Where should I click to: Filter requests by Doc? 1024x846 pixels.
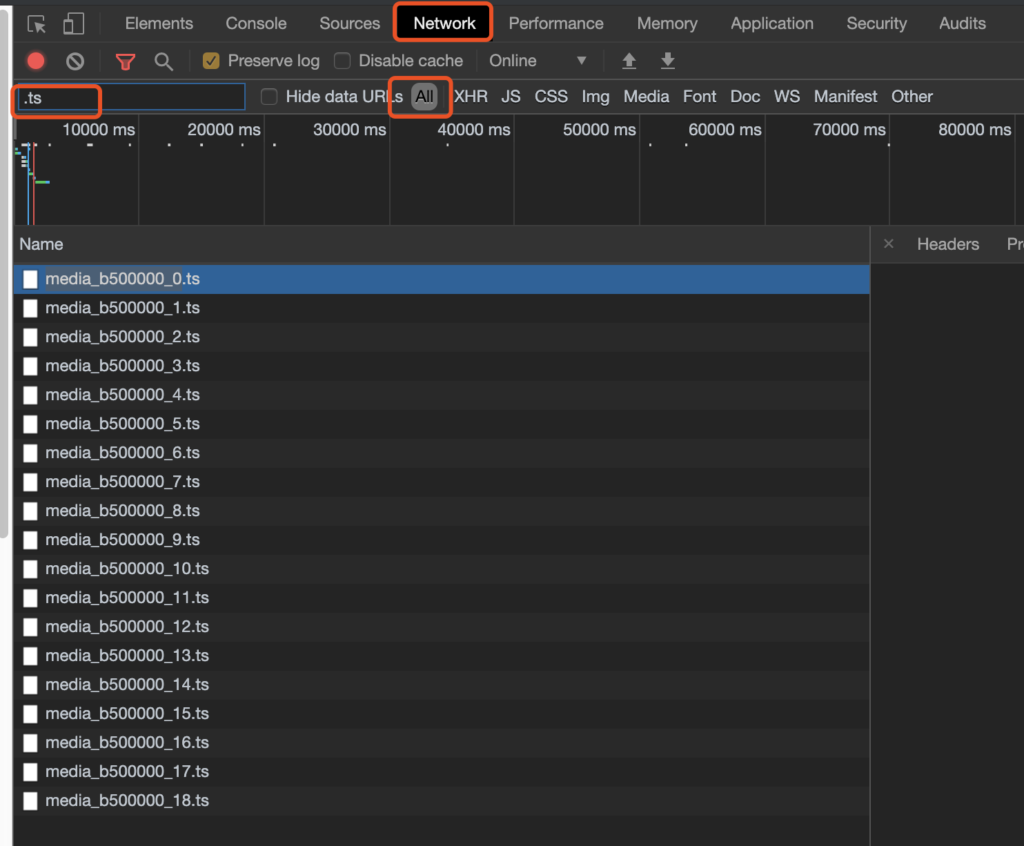tap(744, 97)
